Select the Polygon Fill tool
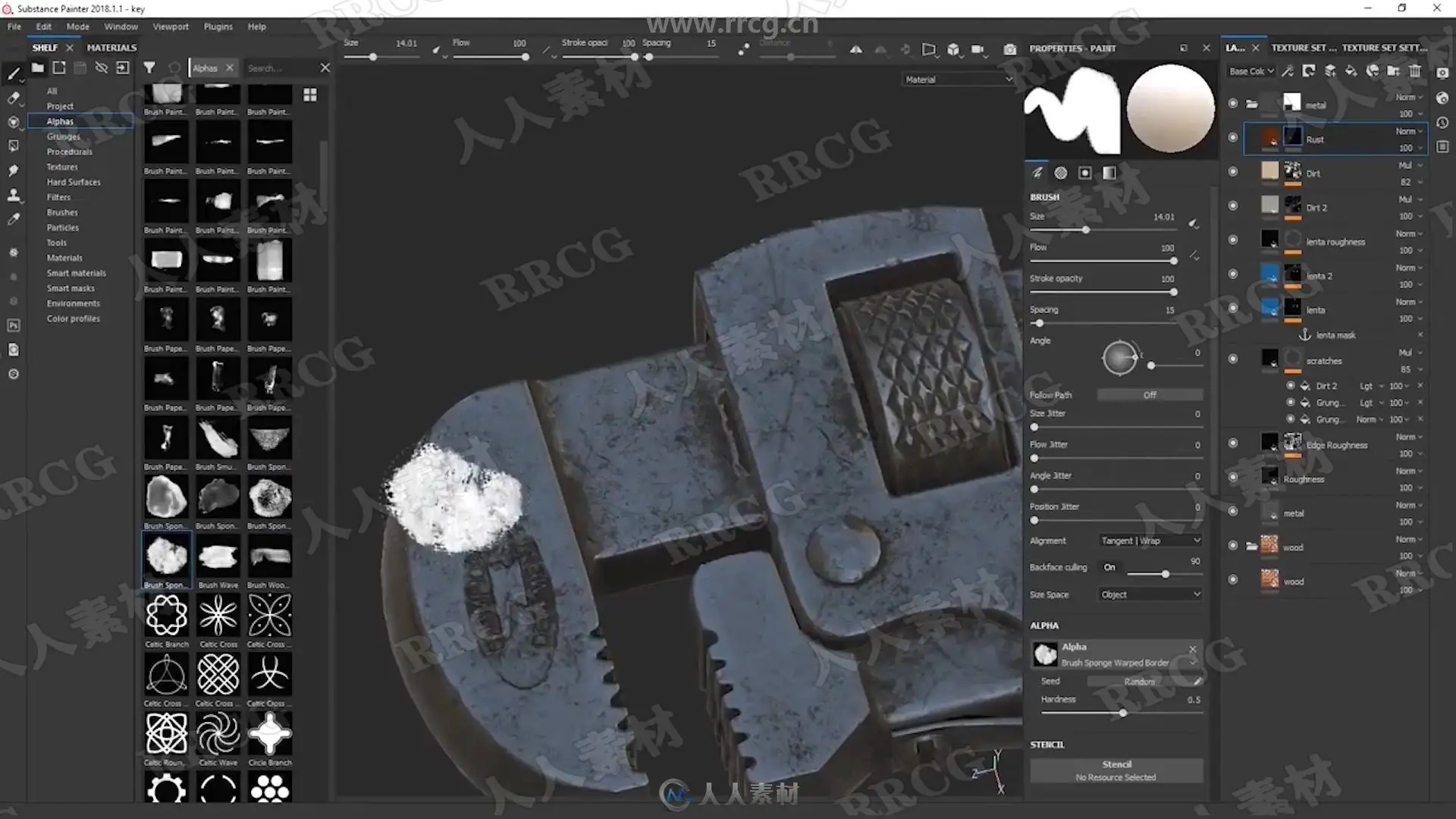This screenshot has height=819, width=1456. click(x=13, y=146)
